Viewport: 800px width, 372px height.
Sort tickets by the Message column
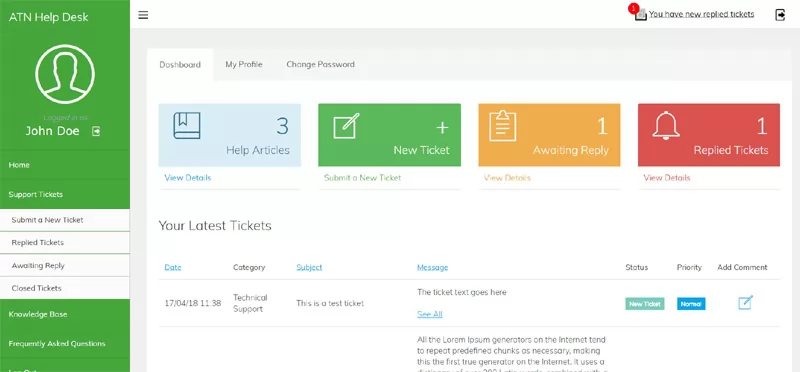[433, 267]
